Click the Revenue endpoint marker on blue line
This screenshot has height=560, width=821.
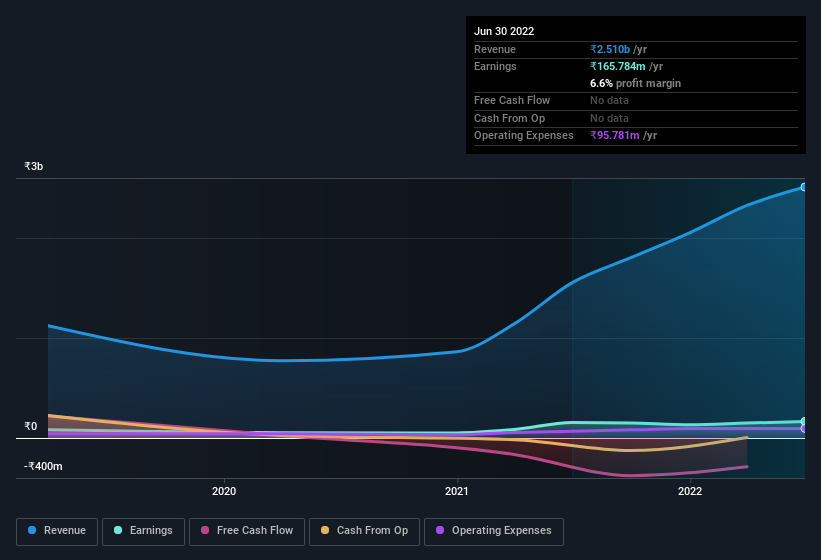pos(804,187)
